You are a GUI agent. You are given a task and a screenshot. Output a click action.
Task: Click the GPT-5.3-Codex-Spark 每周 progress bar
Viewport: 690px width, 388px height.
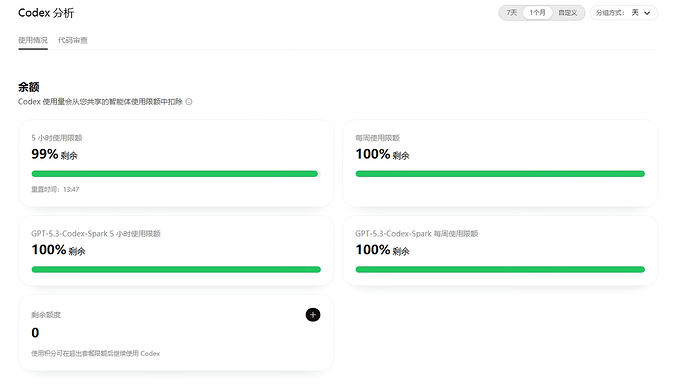500,269
